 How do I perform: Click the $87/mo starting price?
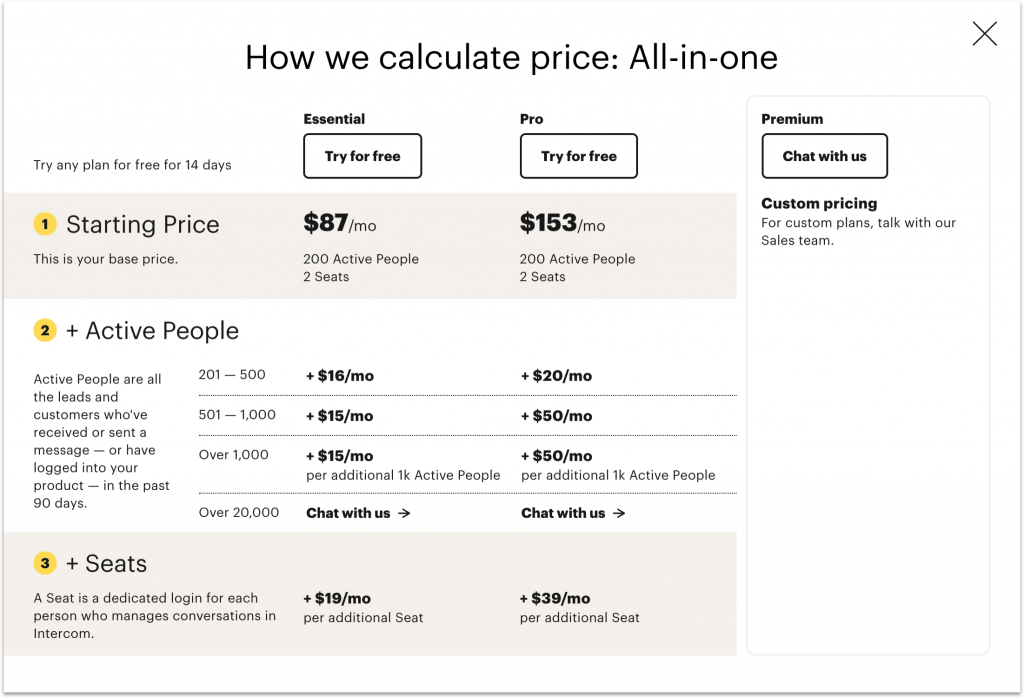337,224
